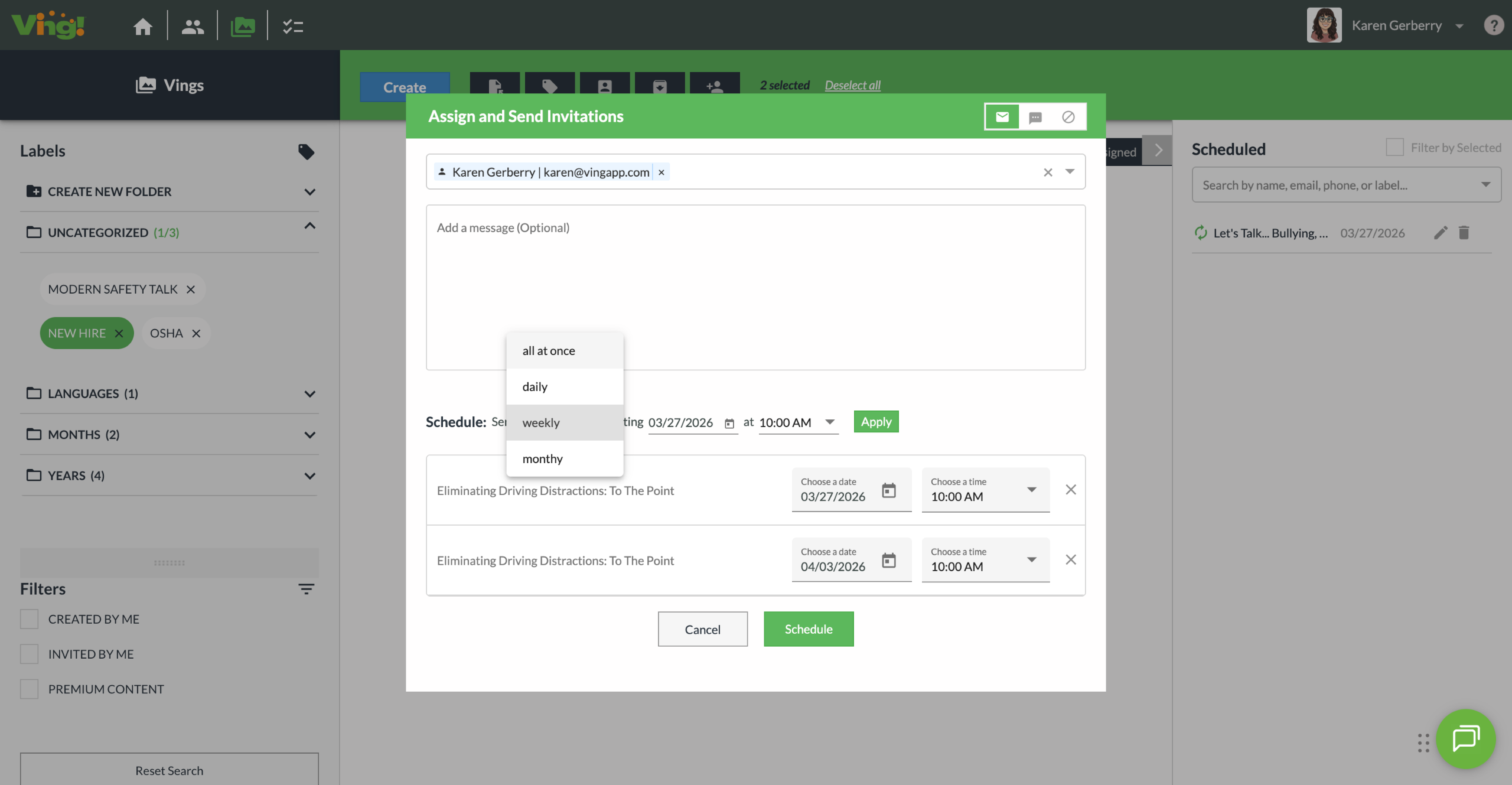Screen dimensions: 1512x785
Task: Select the email invitation mode icon
Action: 1002,117
